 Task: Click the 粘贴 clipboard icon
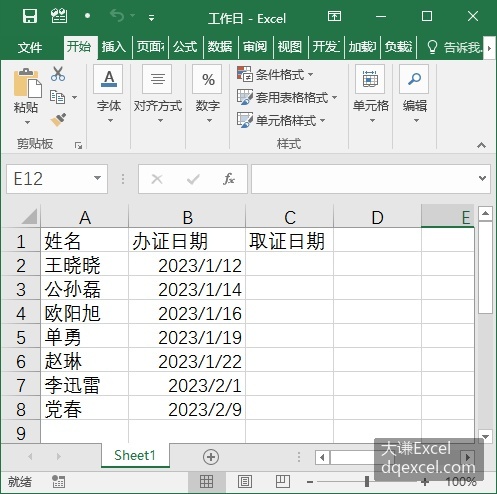coord(28,83)
